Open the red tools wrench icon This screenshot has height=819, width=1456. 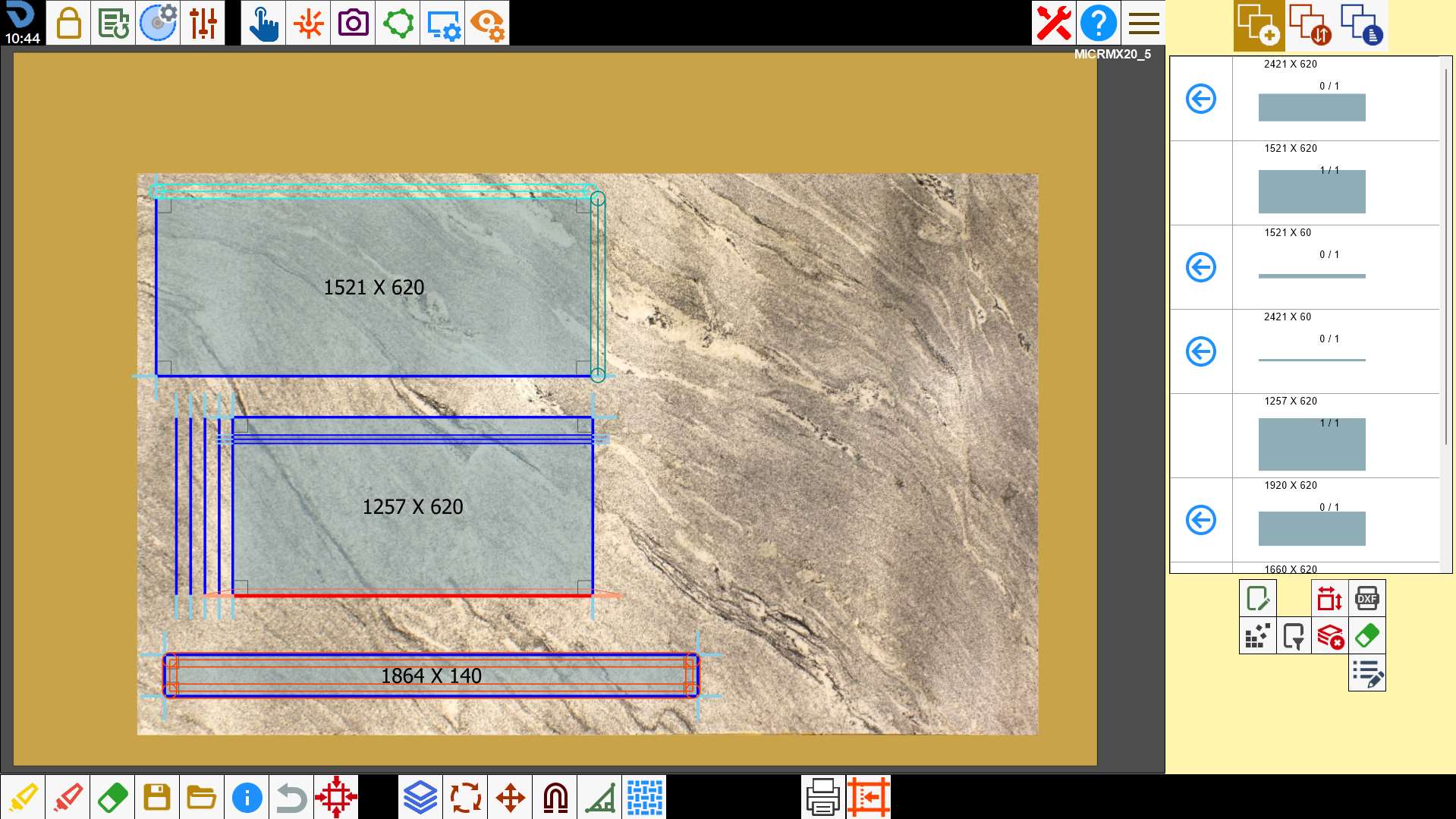click(x=1054, y=23)
